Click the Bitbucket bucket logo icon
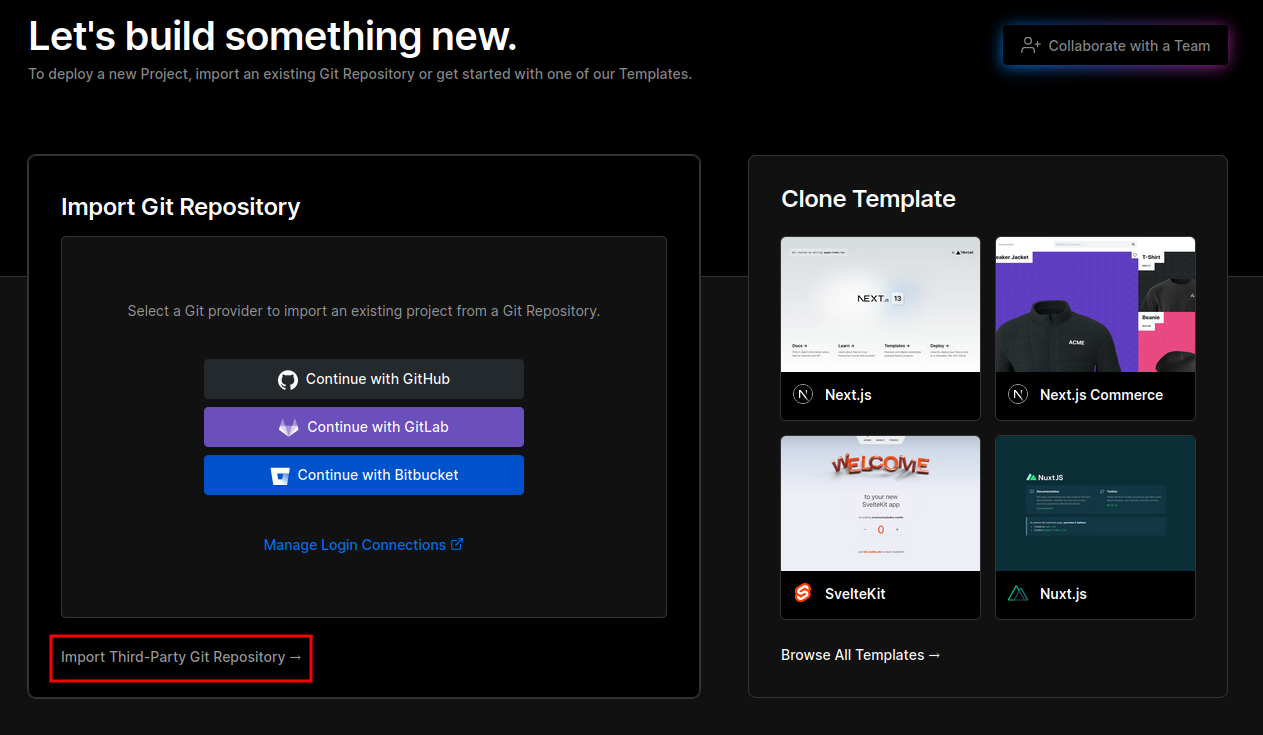 click(280, 475)
